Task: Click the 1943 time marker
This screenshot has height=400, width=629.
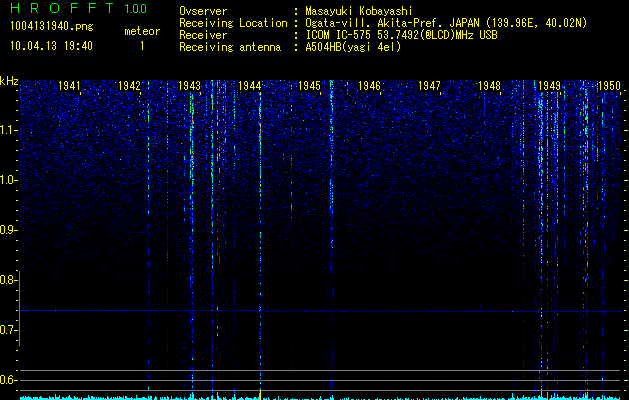Action: [189, 85]
